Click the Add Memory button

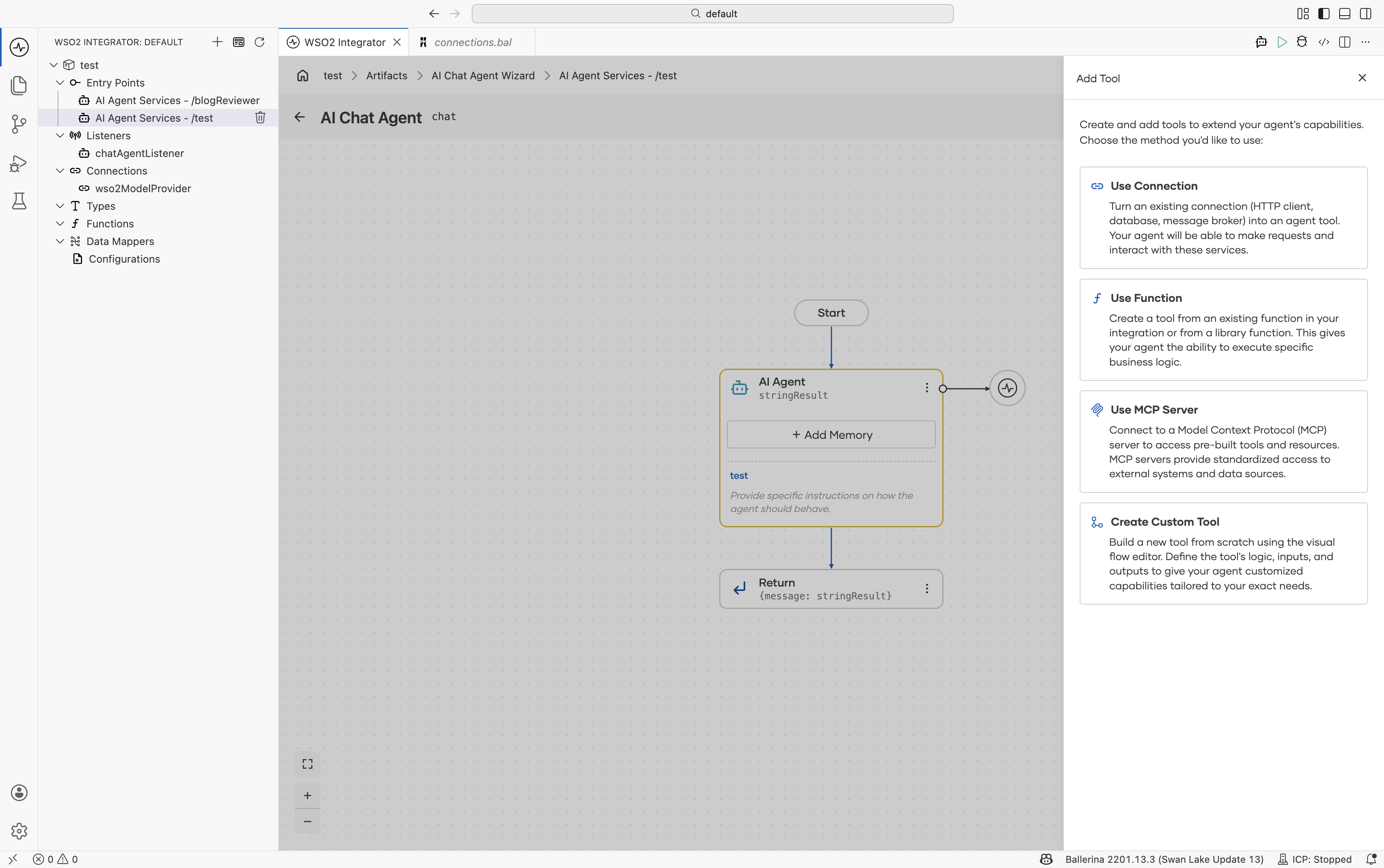(831, 434)
